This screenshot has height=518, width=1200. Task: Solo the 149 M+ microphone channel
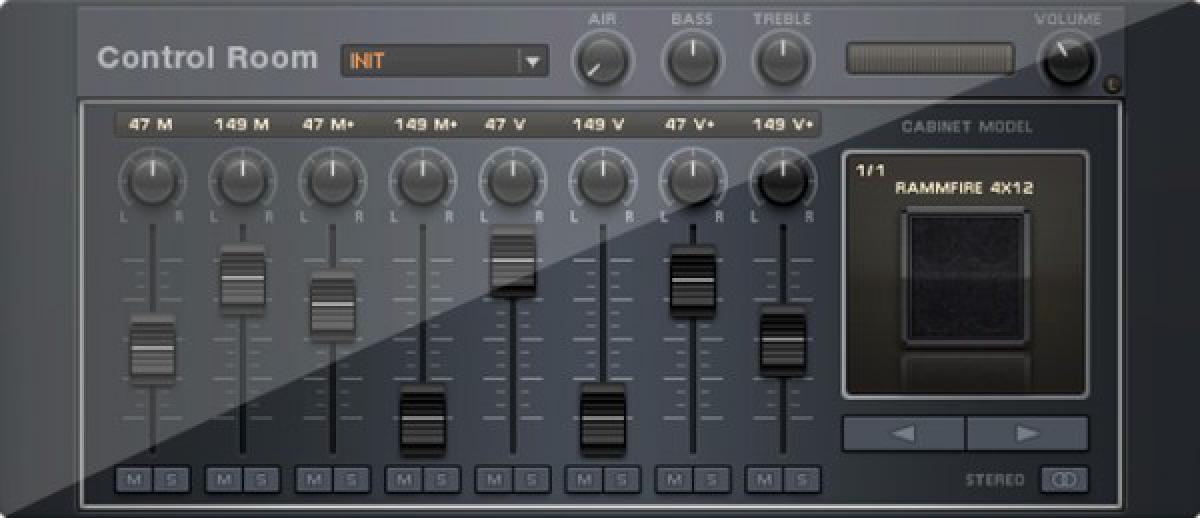(x=440, y=480)
